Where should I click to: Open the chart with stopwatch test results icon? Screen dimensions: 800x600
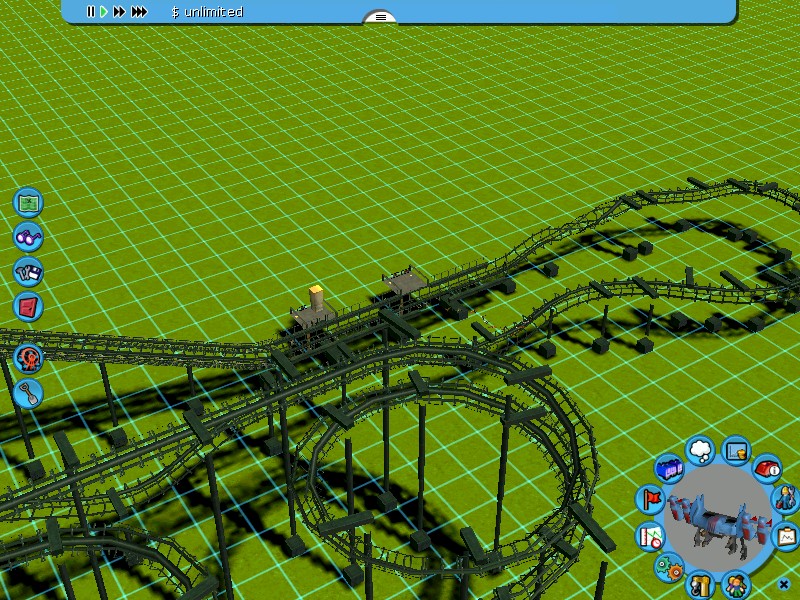651,535
